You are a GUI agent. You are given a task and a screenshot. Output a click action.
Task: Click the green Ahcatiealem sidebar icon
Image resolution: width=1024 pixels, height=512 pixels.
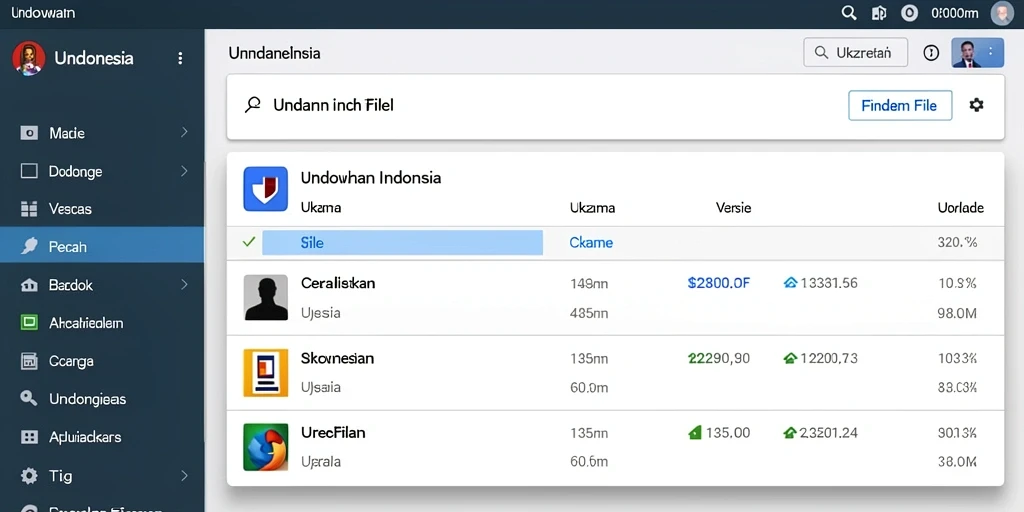29,323
